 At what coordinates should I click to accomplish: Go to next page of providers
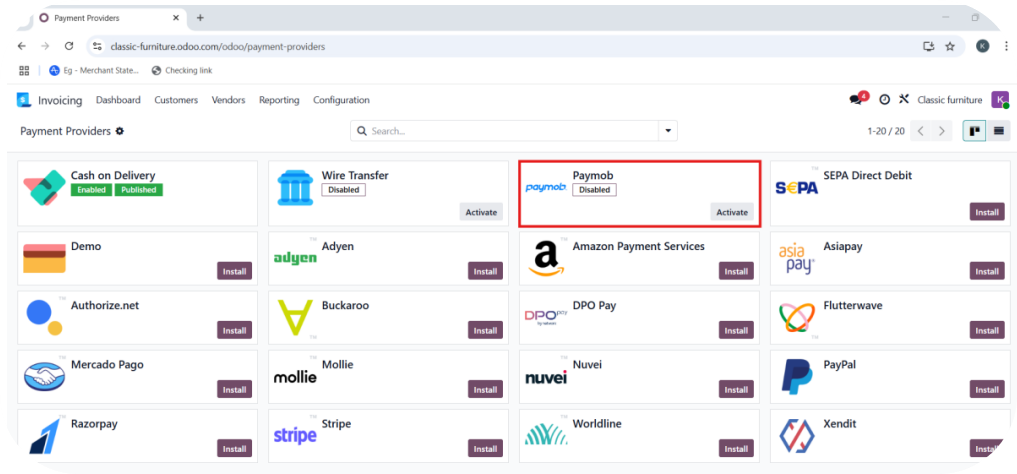click(942, 131)
